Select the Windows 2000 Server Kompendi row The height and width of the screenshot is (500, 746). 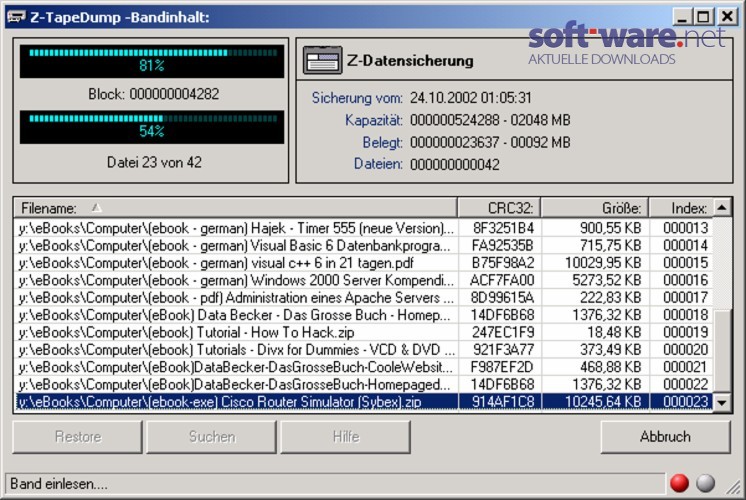point(363,280)
